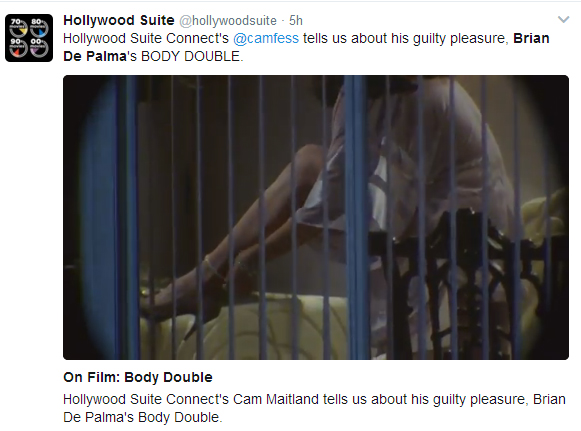Click 'Hollywood Suite Connect's' in tweet text

[146, 39]
